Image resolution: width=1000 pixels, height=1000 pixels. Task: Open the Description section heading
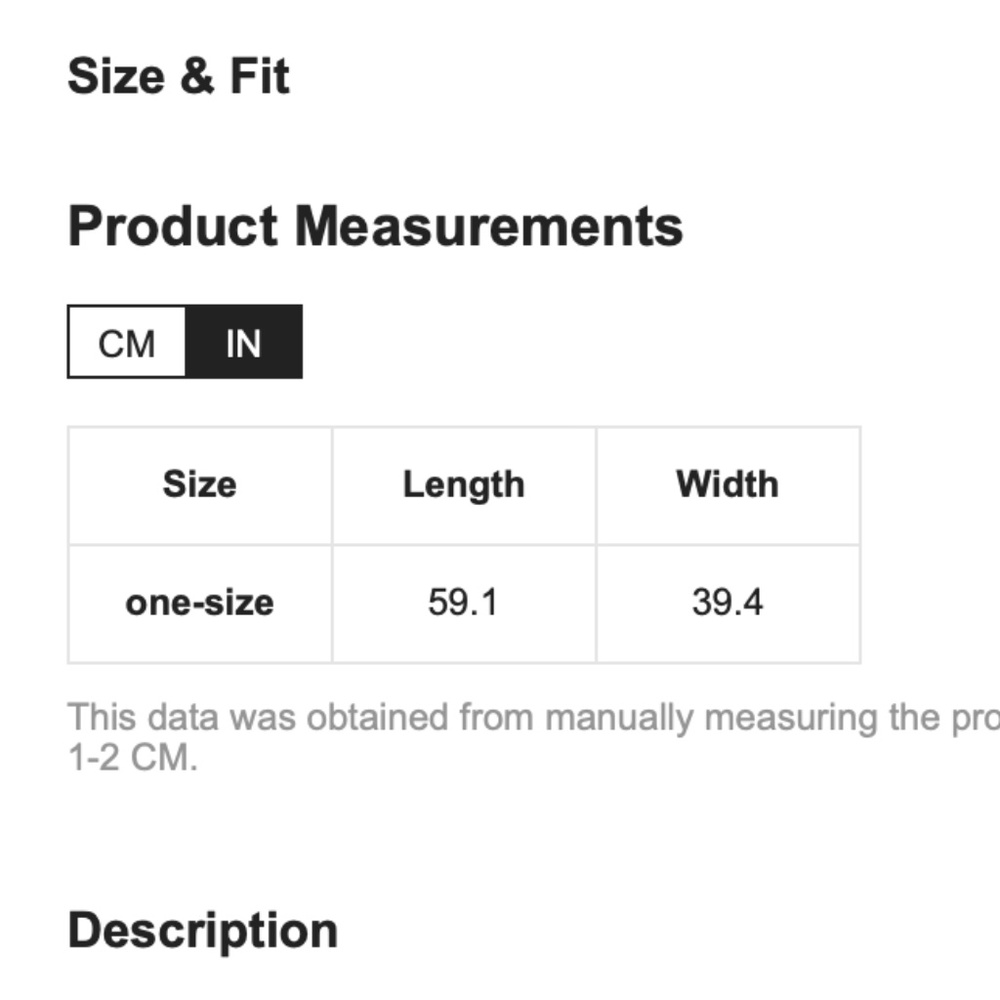[203, 932]
